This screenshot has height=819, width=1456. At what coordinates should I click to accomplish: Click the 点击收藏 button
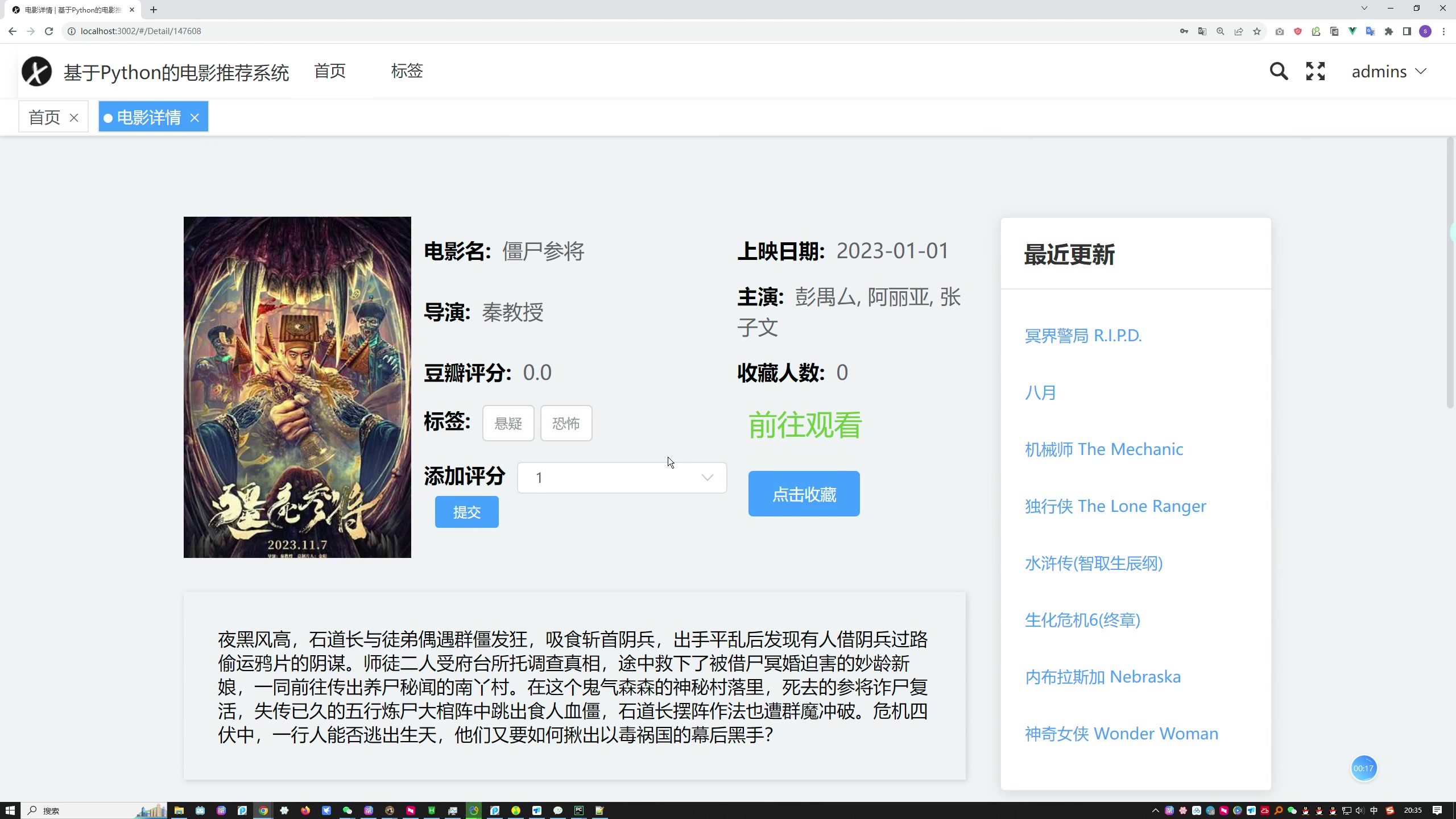pos(804,494)
